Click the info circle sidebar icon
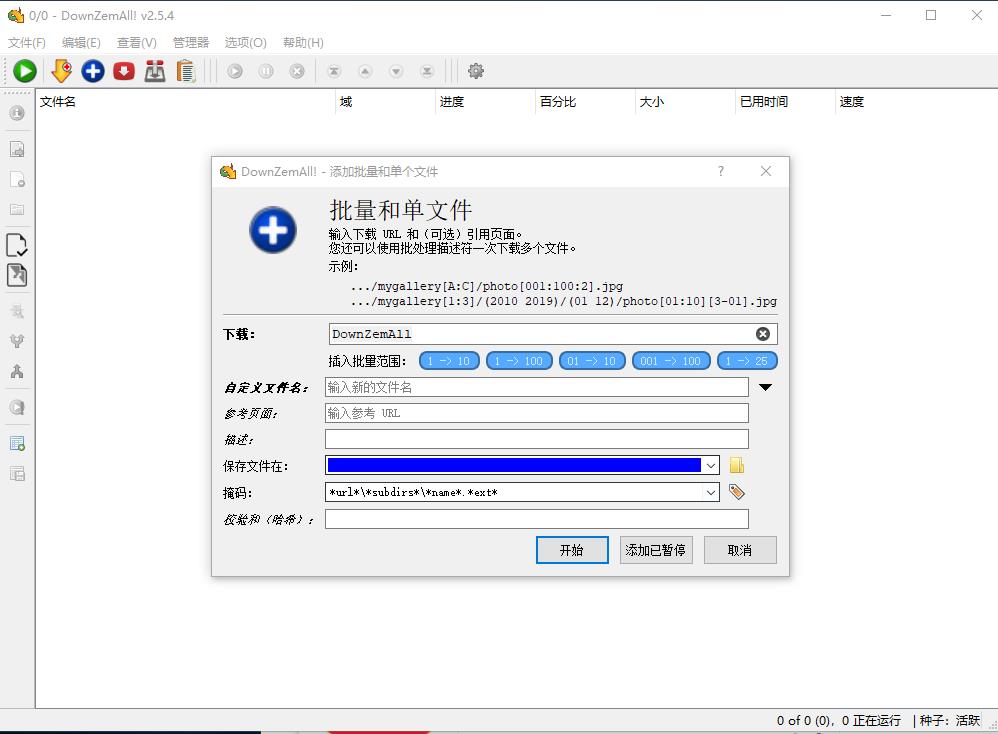Screen dimensions: 998x734 (x=17, y=113)
